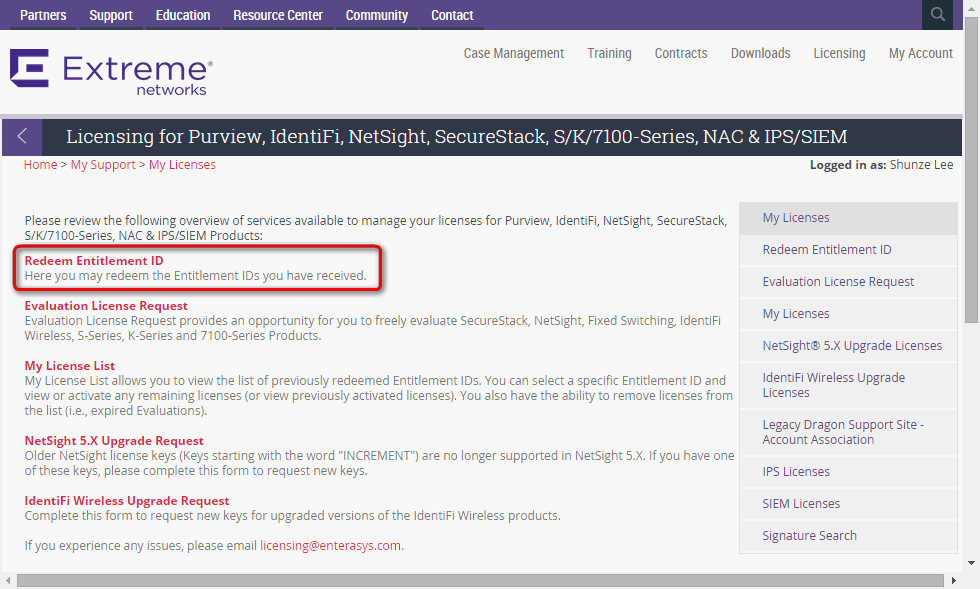Click the search magnifier icon
The height and width of the screenshot is (589, 980).
(x=937, y=14)
